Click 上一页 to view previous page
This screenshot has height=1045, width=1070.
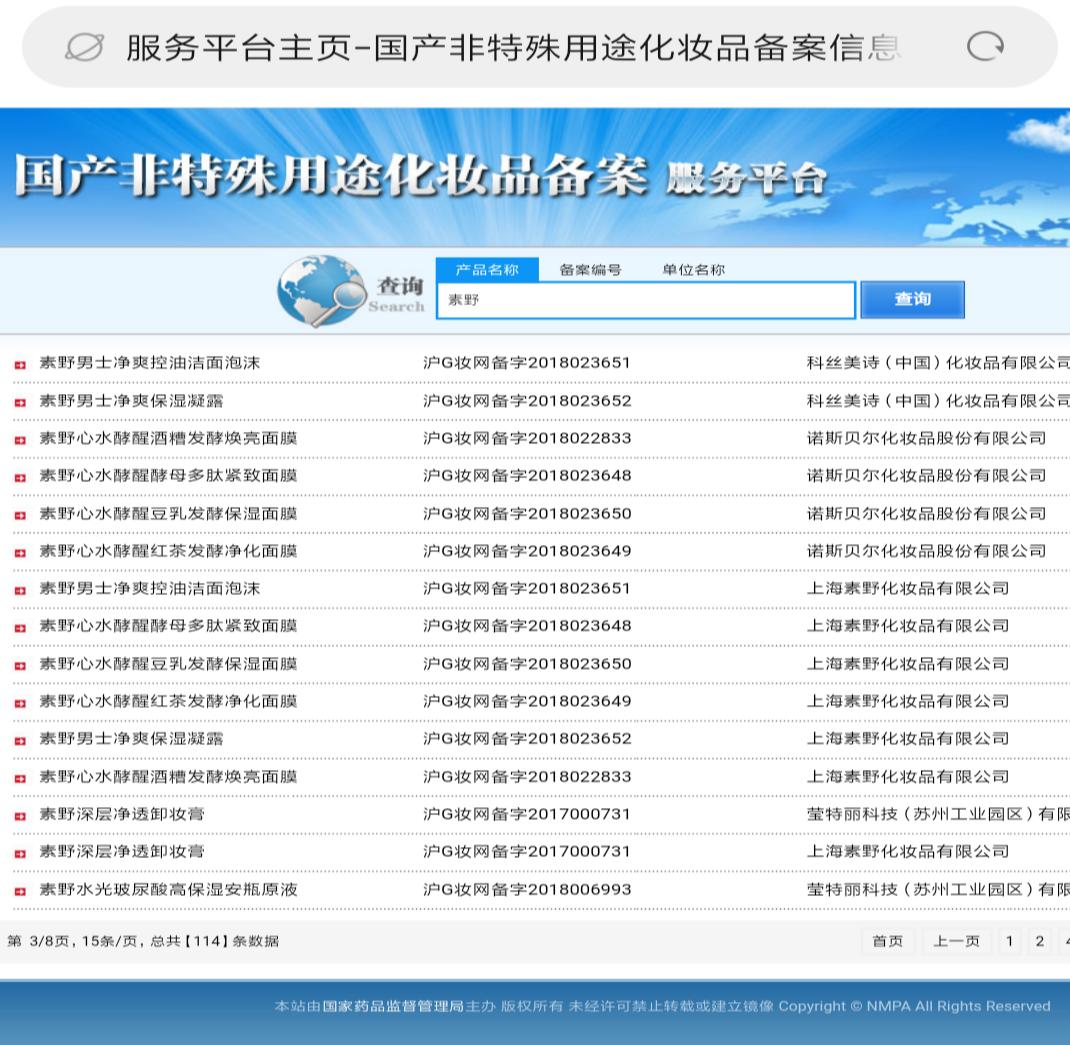[x=956, y=941]
